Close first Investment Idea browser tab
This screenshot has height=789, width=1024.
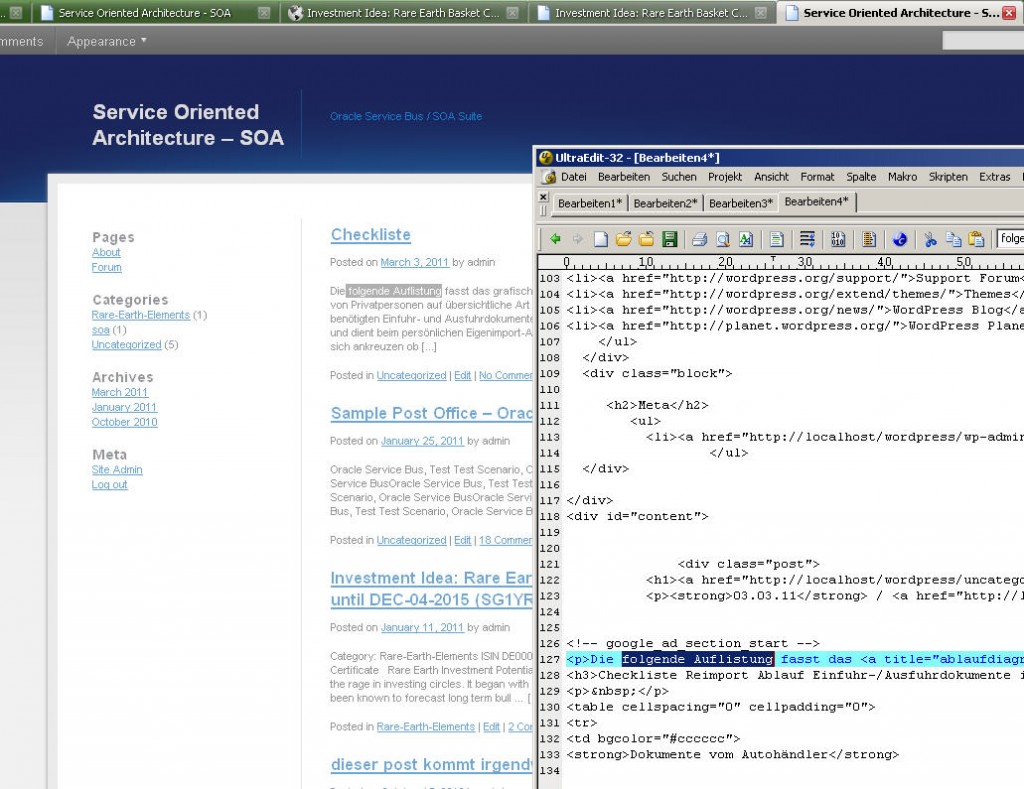pos(512,12)
